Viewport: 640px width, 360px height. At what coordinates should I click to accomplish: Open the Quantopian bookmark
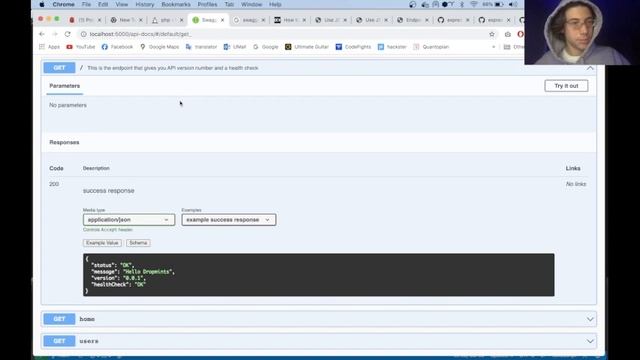click(x=431, y=47)
